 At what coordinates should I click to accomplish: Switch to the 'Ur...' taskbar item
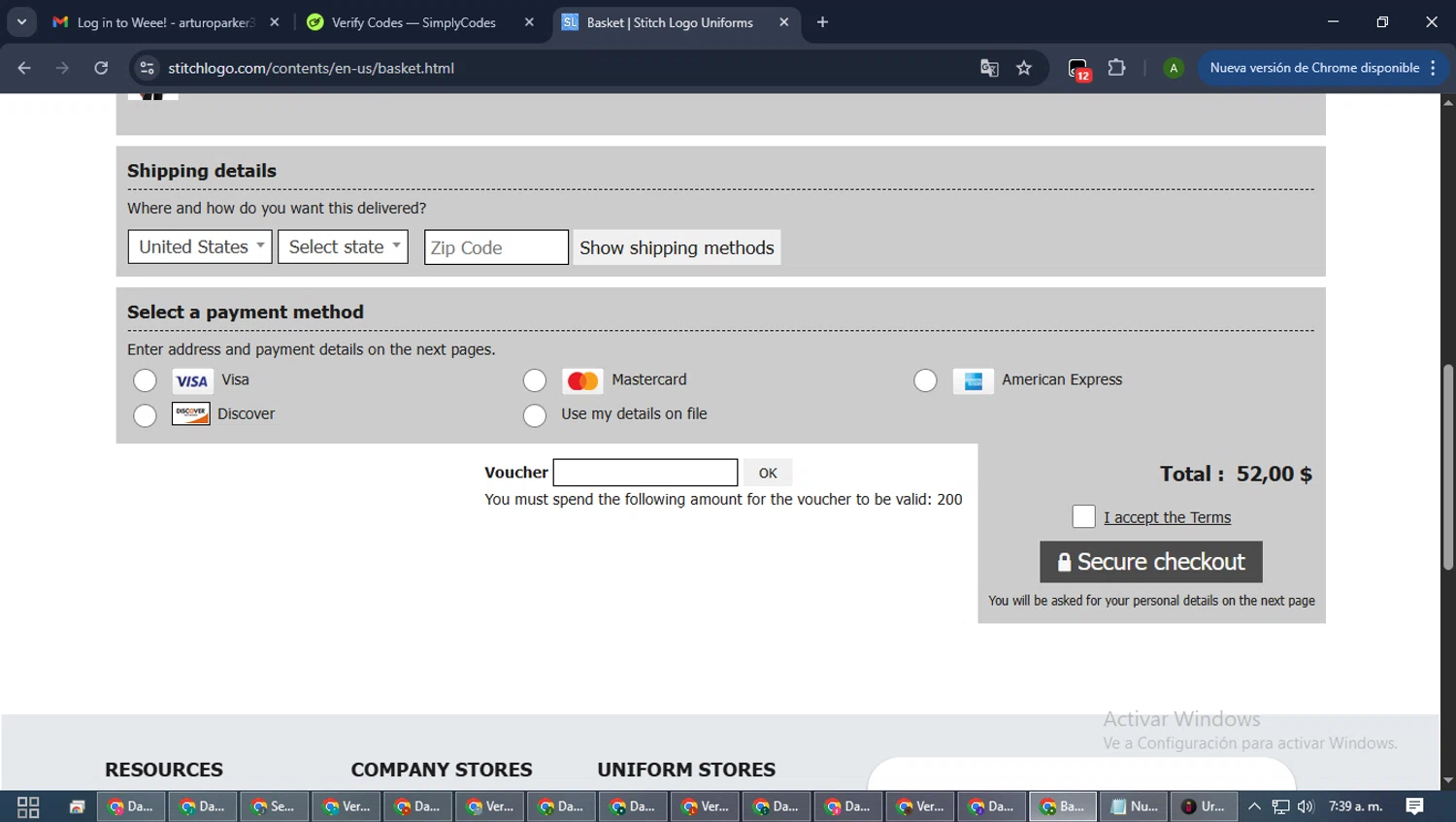[1204, 806]
